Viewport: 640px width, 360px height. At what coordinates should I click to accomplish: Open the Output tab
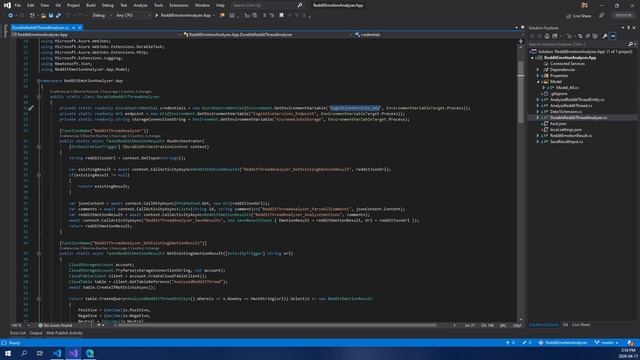click(36, 333)
